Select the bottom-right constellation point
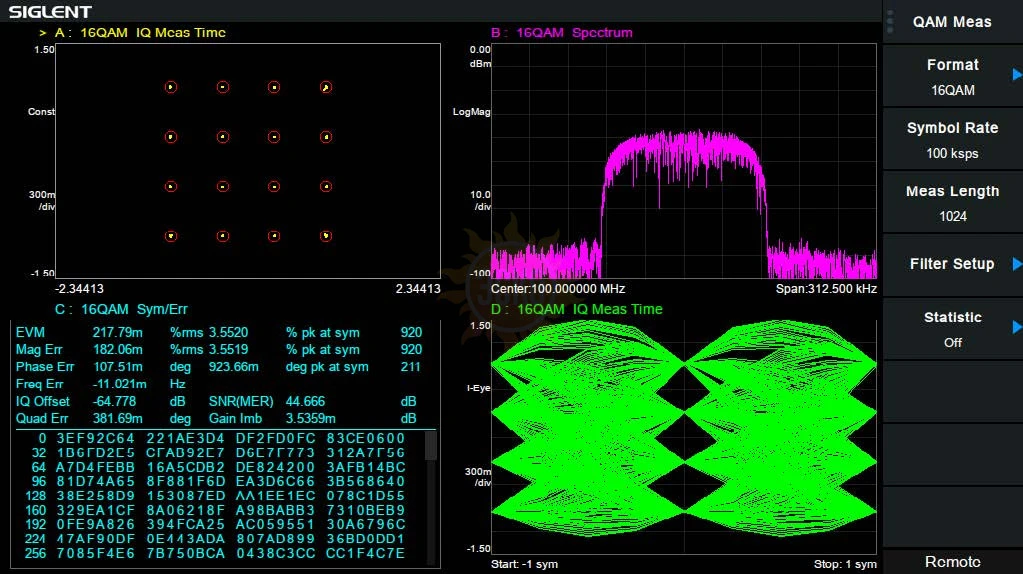This screenshot has height=574, width=1023. (325, 236)
